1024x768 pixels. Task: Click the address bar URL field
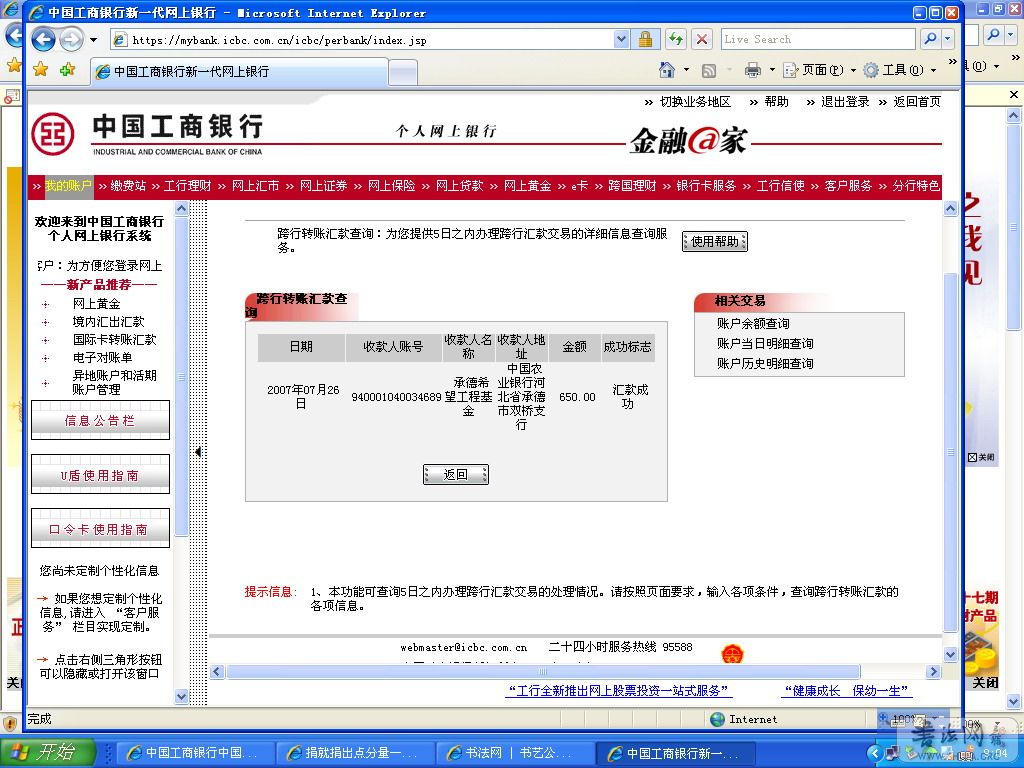362,40
